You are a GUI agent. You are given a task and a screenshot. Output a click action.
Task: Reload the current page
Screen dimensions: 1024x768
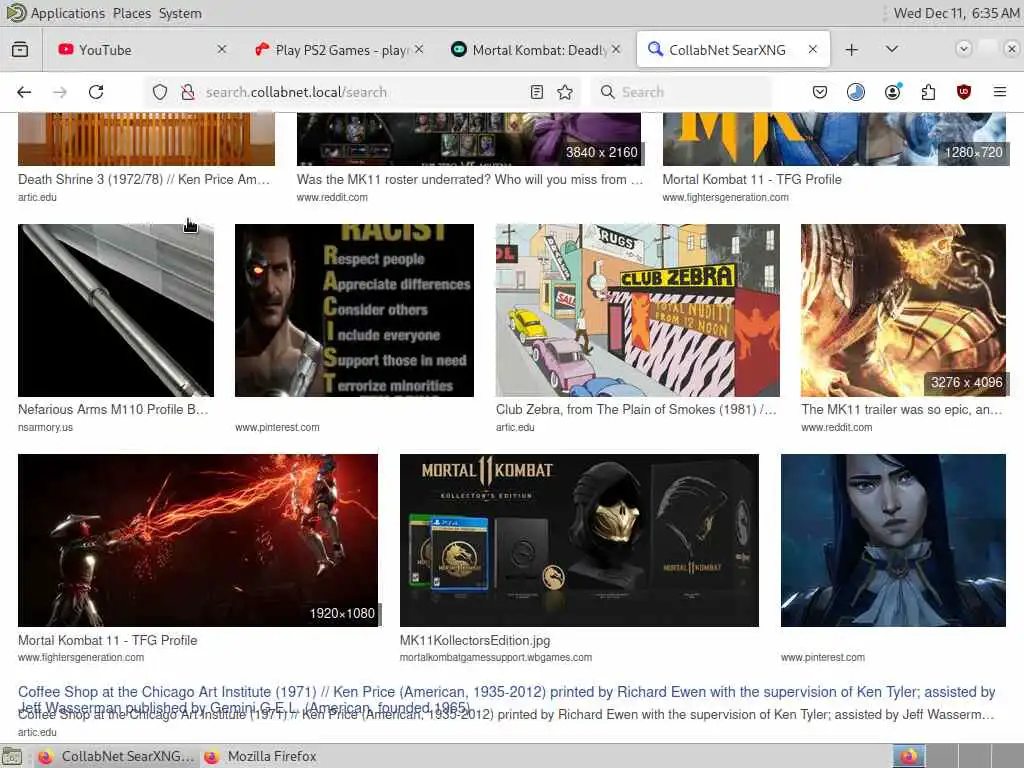tap(96, 92)
